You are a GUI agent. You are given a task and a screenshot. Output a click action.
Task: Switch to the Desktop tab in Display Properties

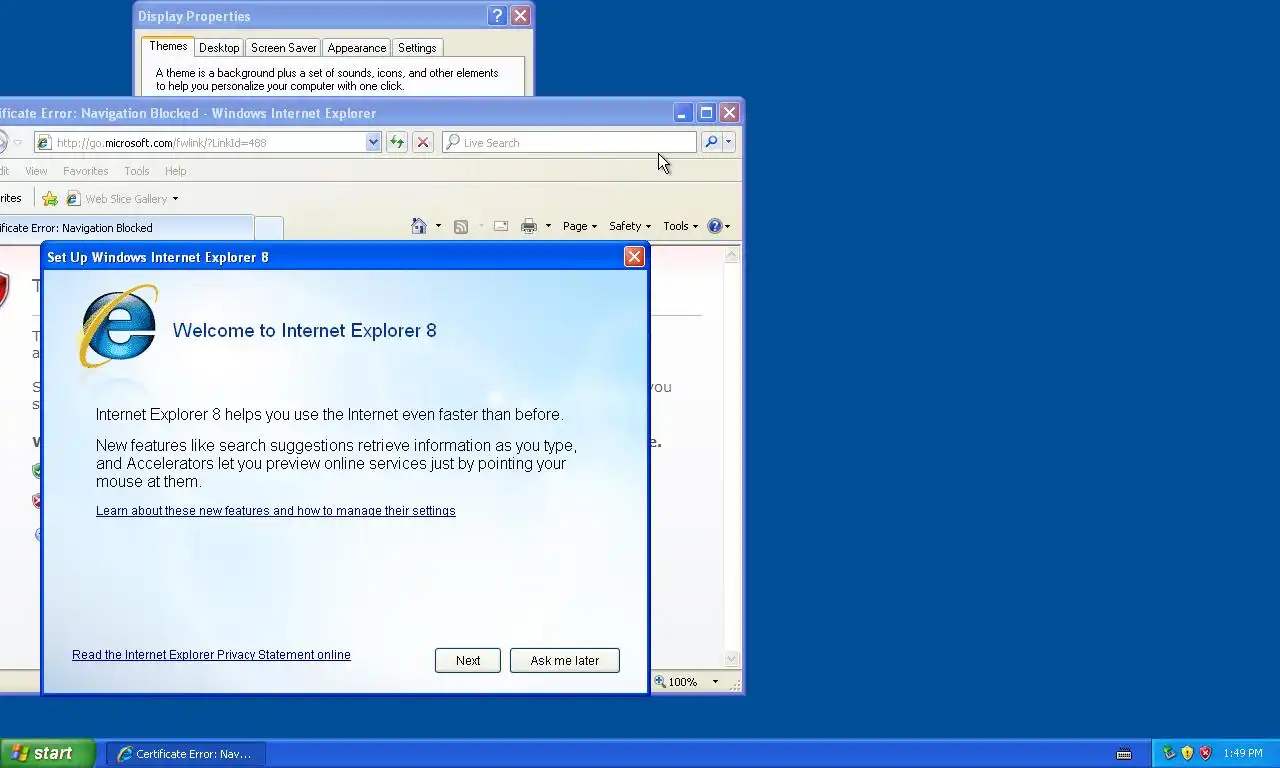(x=219, y=48)
